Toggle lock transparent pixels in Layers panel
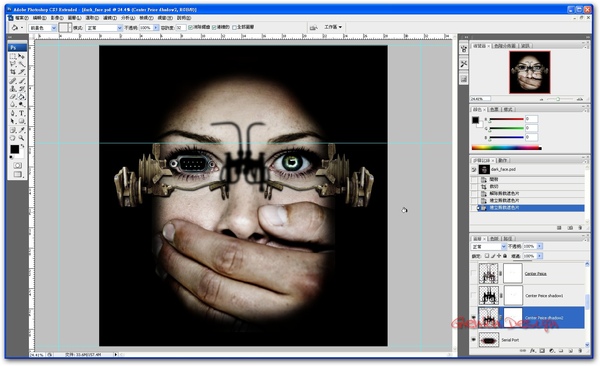The height and width of the screenshot is (366, 600). point(487,256)
